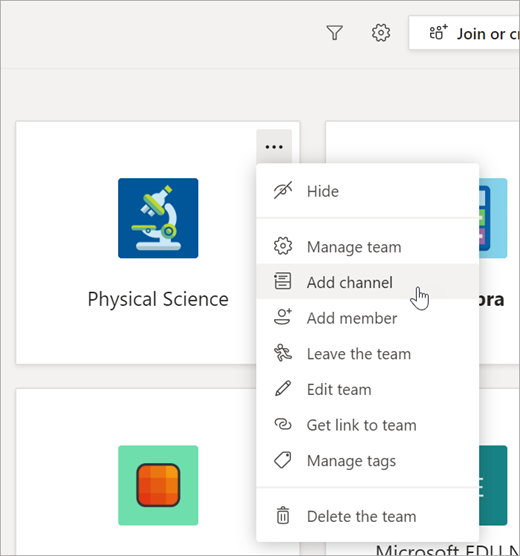Choose the Add member option
The width and height of the screenshot is (520, 556).
click(x=367, y=318)
